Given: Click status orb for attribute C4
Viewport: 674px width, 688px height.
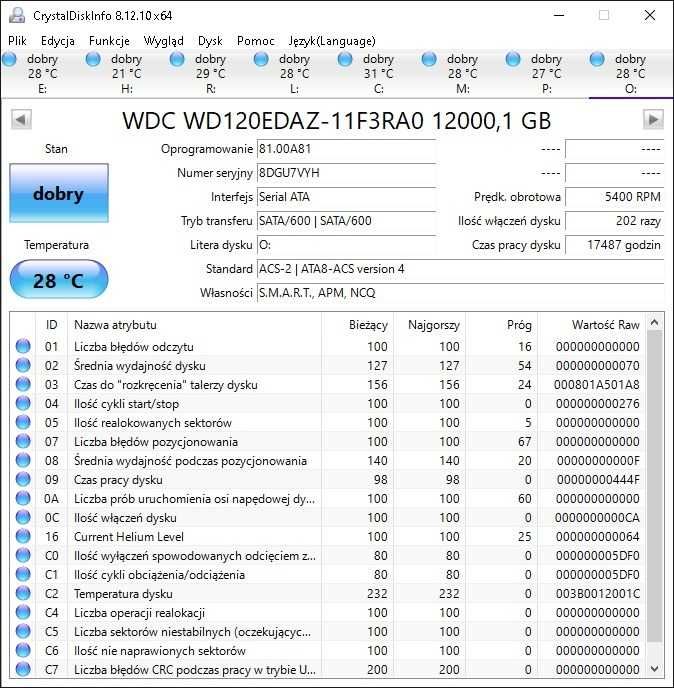Looking at the screenshot, I should coord(23,613).
